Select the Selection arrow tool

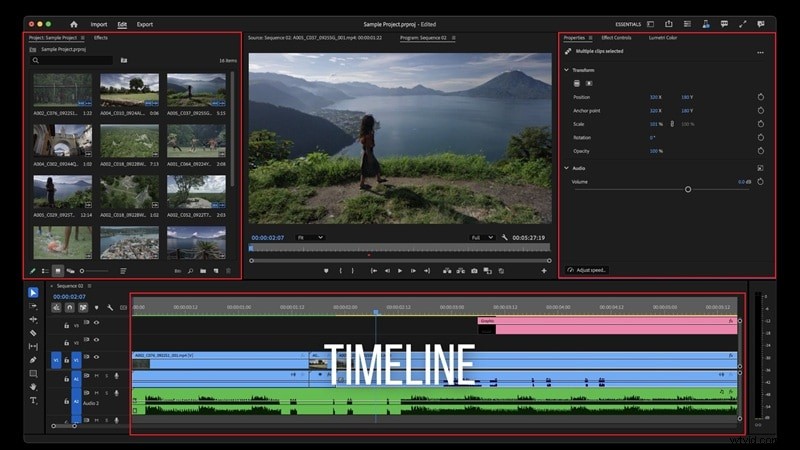click(x=33, y=292)
